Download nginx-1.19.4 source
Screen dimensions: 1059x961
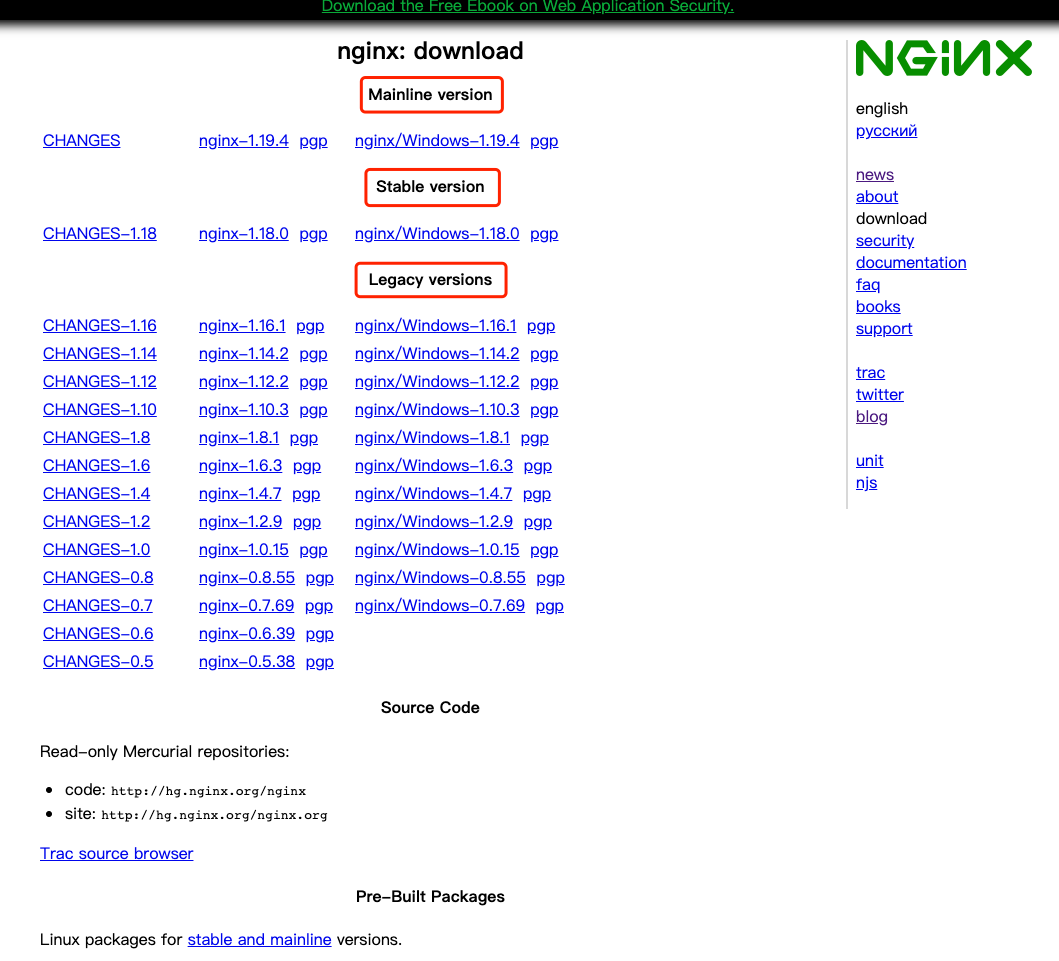click(x=244, y=140)
